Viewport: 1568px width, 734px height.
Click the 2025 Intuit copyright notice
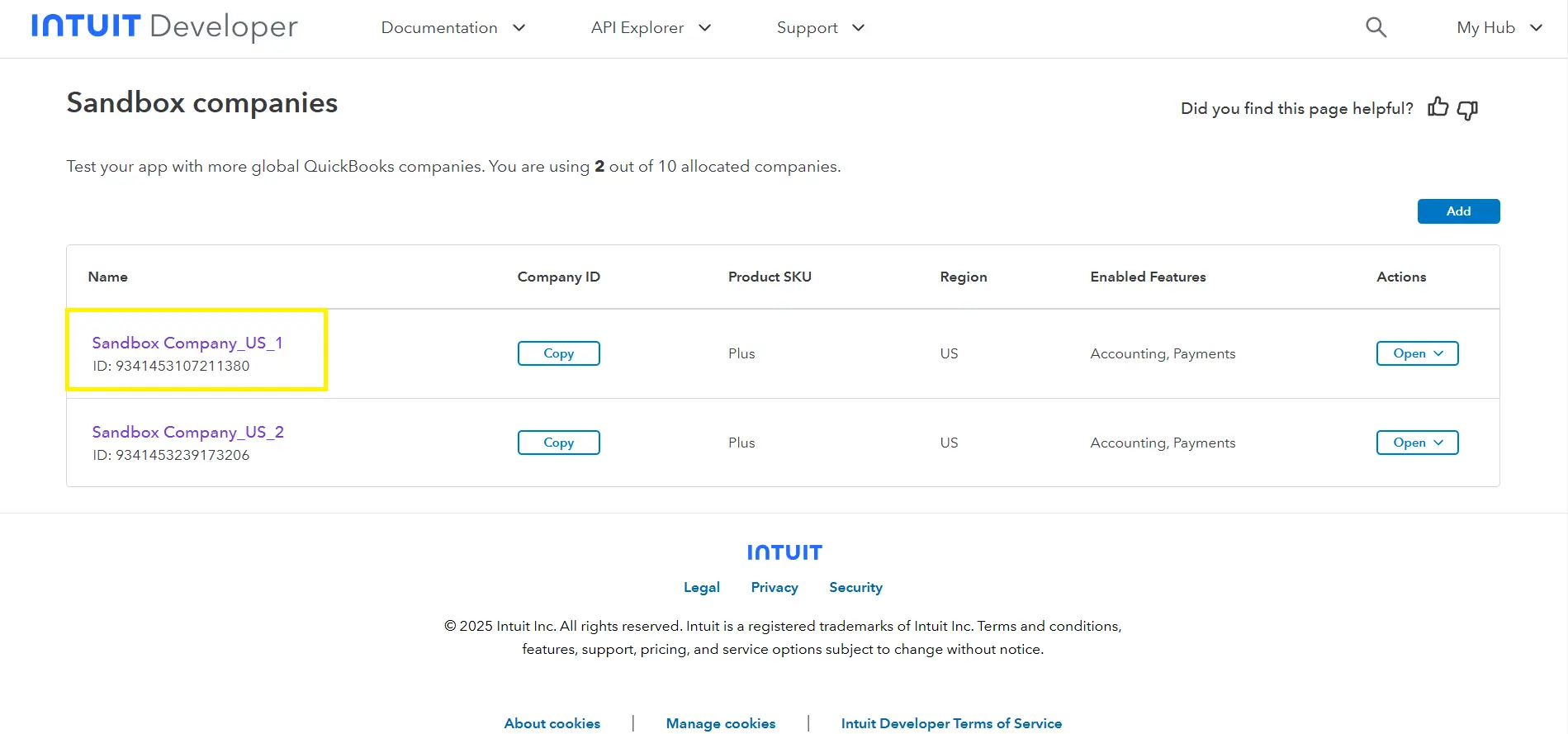(783, 637)
